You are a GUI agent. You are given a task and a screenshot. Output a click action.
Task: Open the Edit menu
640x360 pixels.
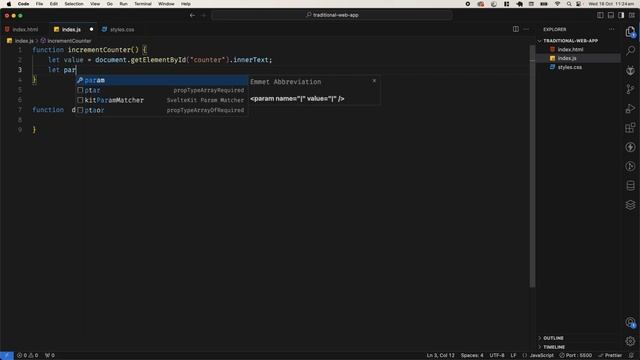[x=53, y=4]
